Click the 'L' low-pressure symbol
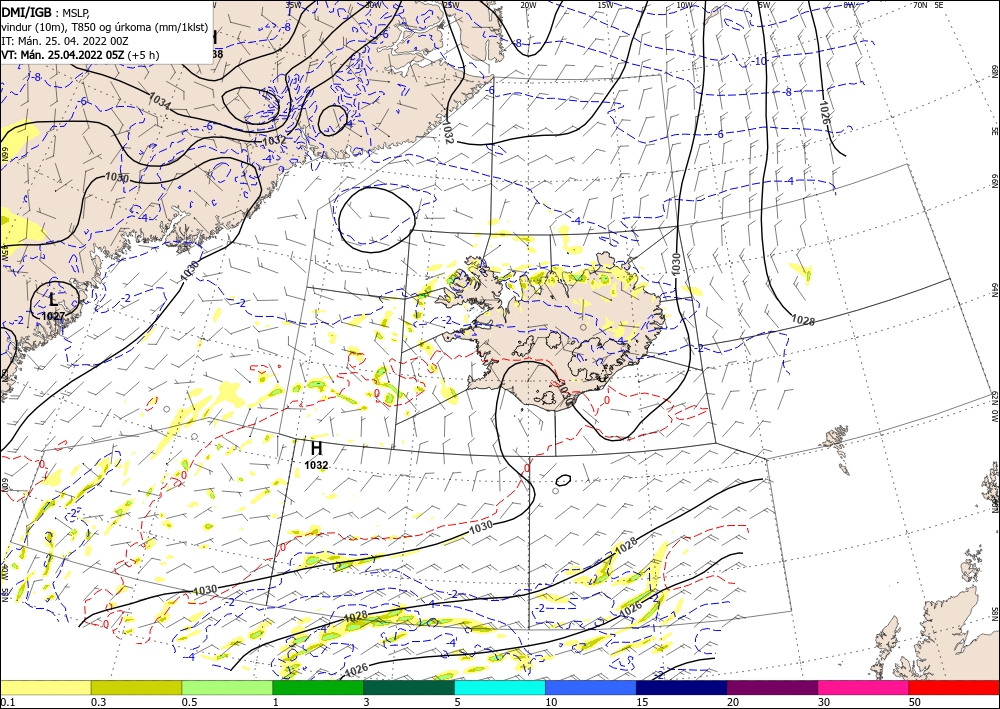 click(54, 298)
